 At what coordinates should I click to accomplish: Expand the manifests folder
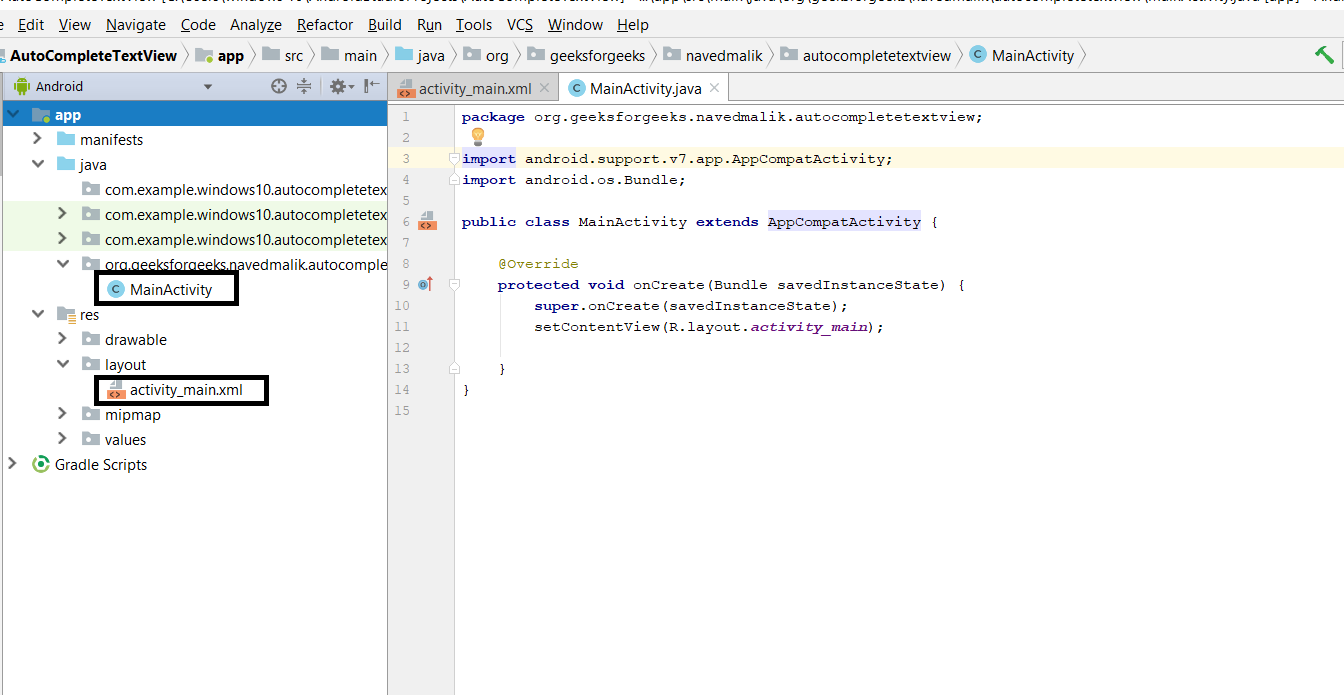(37, 139)
